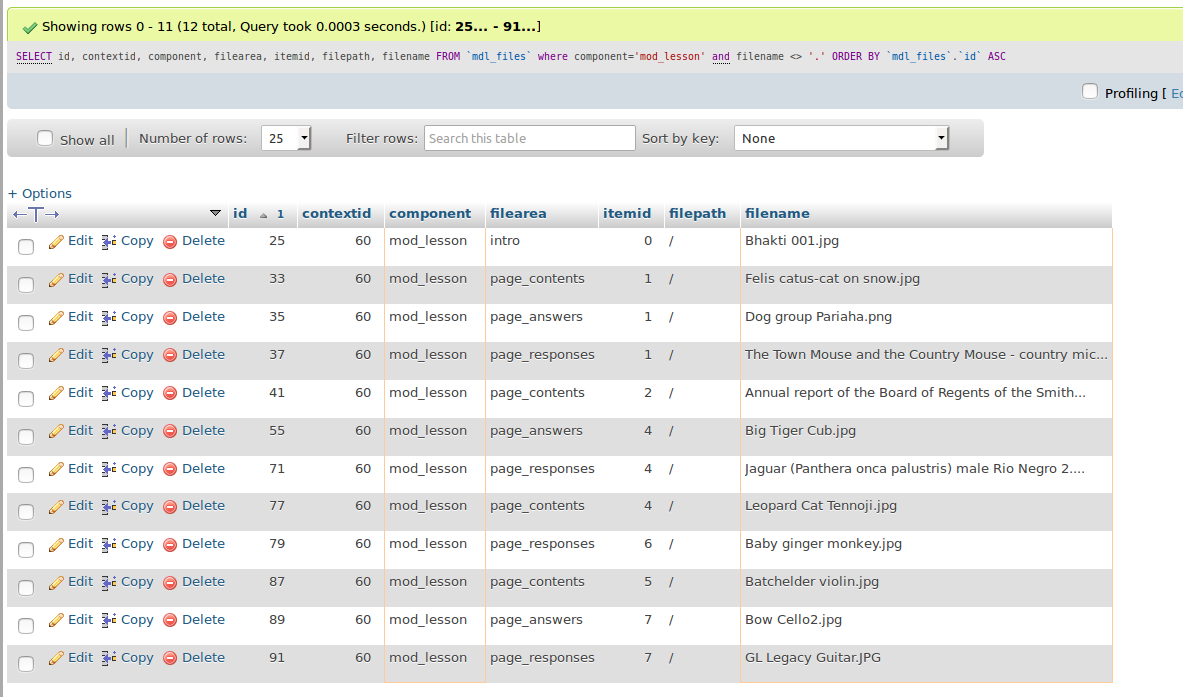The width and height of the screenshot is (1183, 697).
Task: Click the Copy icon for row id 33
Action: [109, 280]
